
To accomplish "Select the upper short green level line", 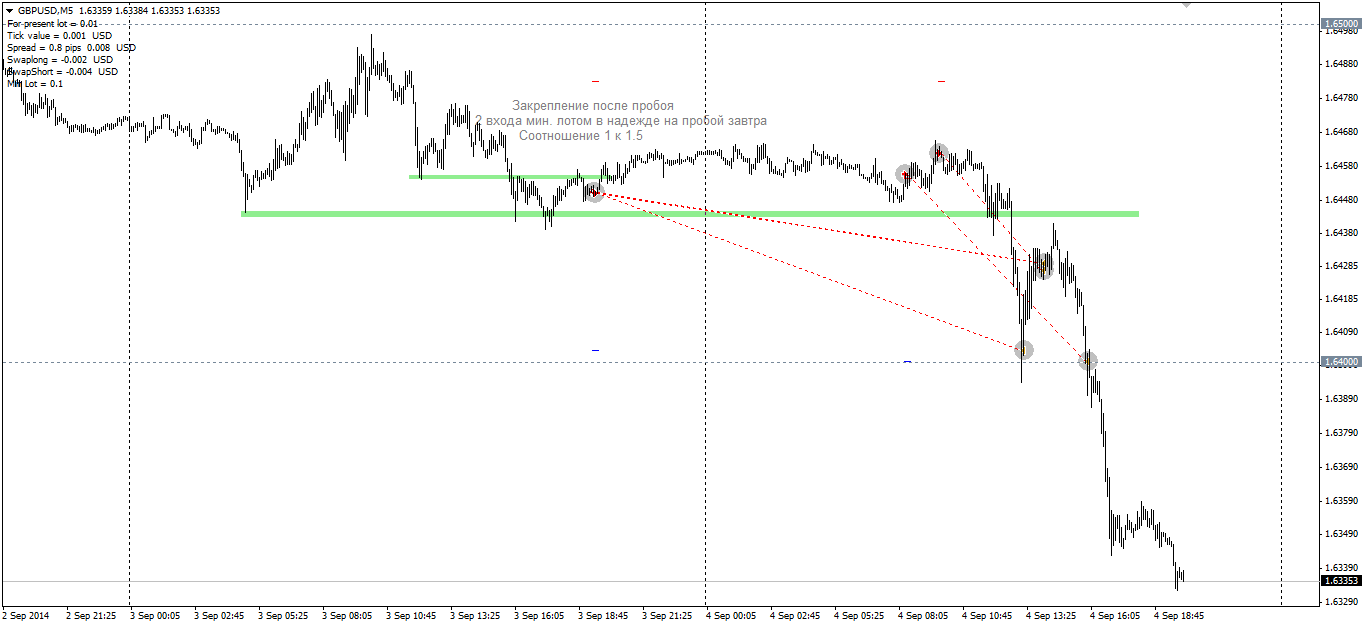I will click(x=510, y=177).
